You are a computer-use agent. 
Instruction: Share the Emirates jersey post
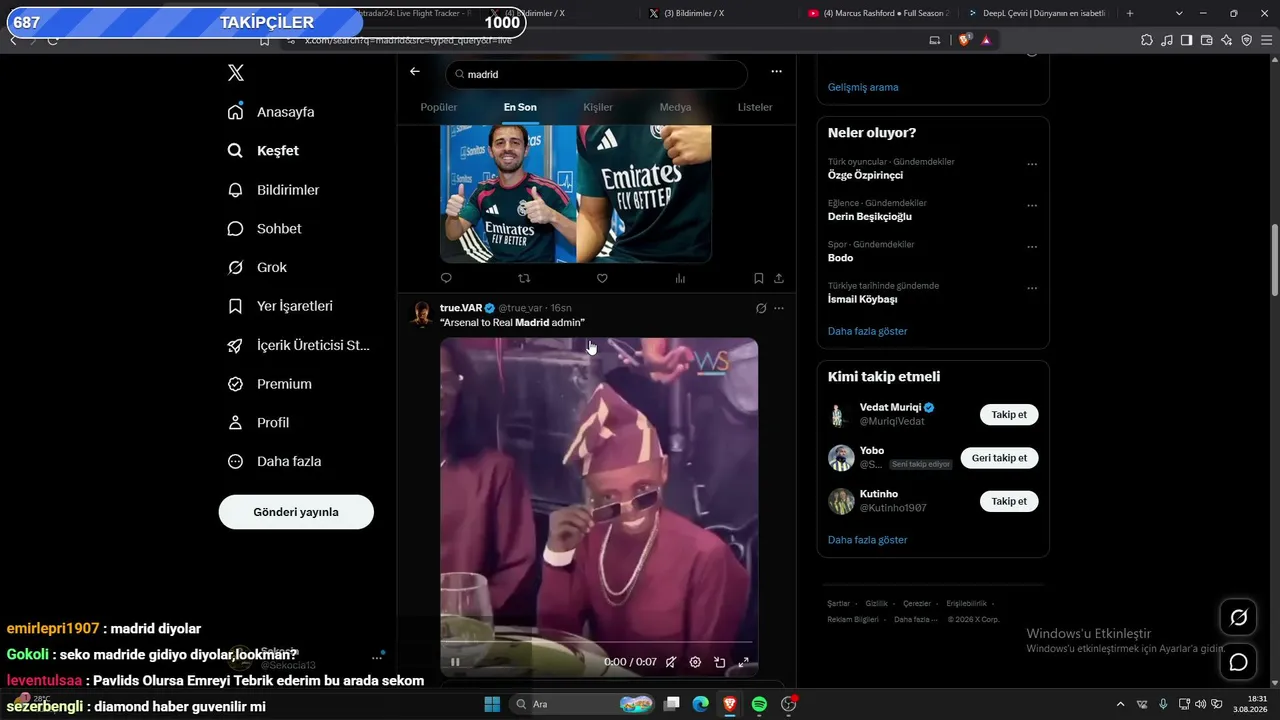click(779, 278)
